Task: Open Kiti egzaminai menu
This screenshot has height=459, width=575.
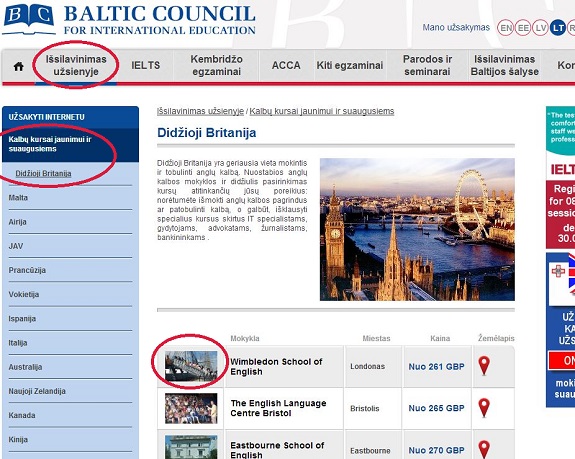Action: (350, 65)
